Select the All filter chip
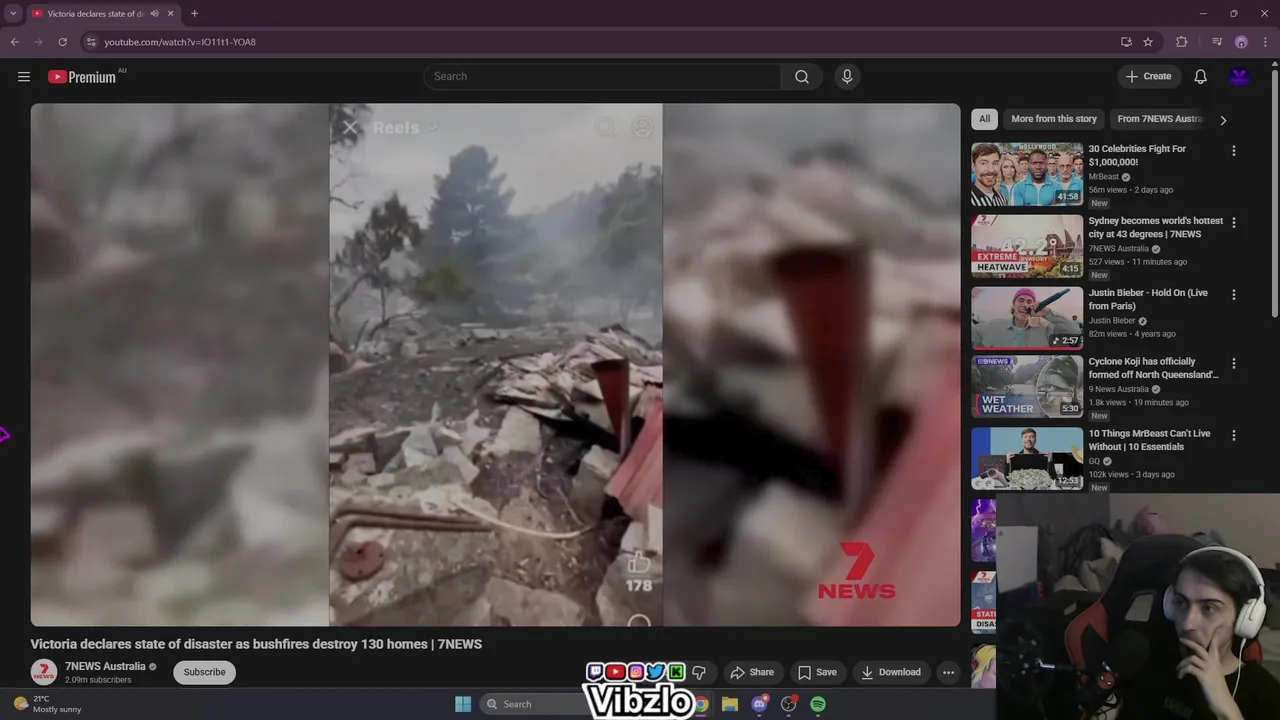 (984, 119)
